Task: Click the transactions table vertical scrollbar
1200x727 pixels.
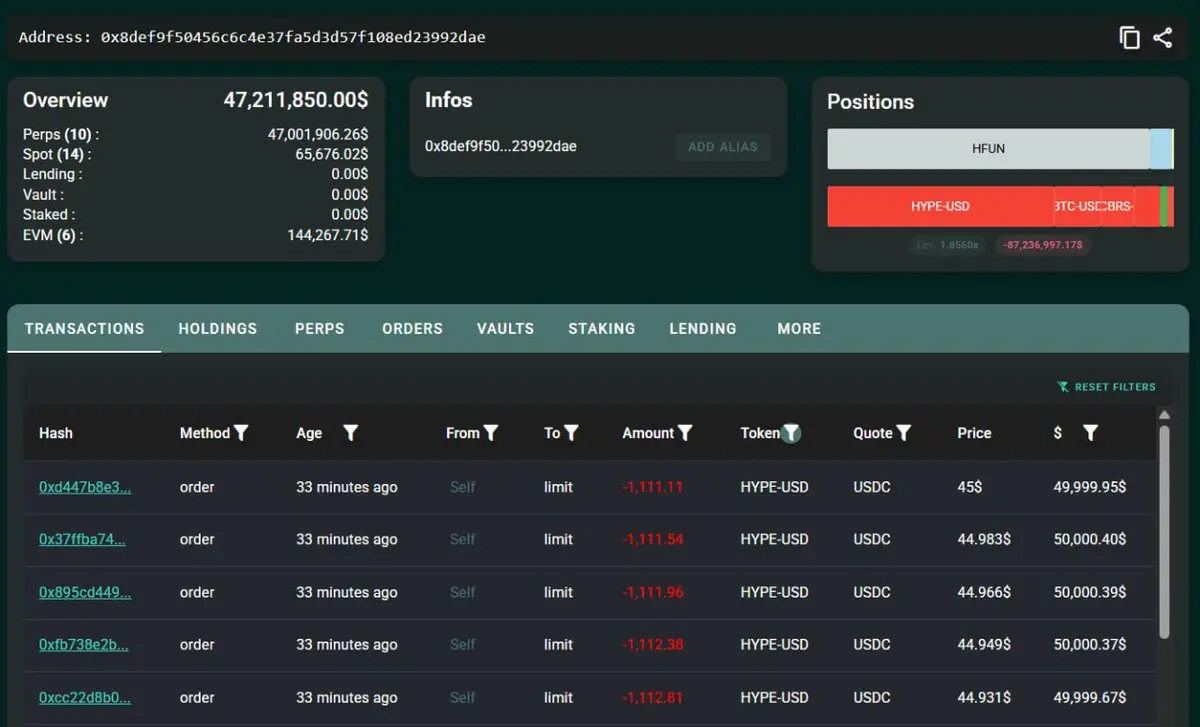Action: [x=1164, y=532]
